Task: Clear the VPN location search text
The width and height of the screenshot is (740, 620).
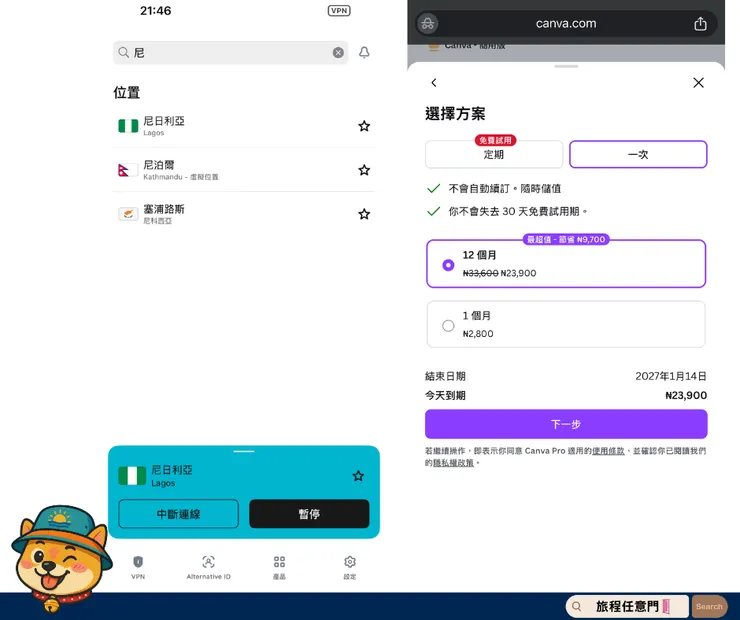Action: pyautogui.click(x=338, y=52)
